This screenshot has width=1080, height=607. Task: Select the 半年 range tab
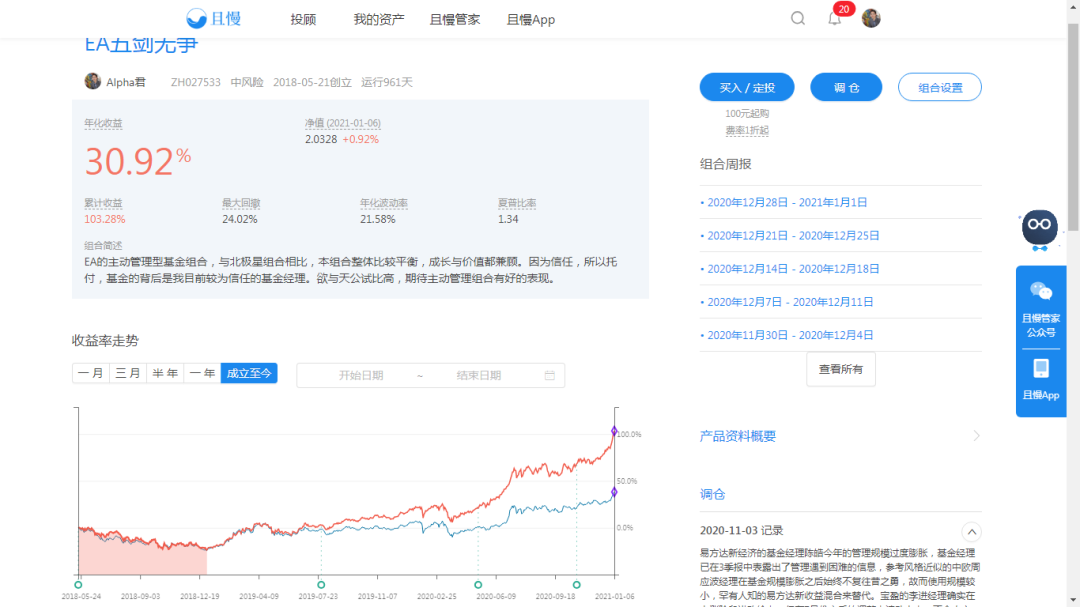(165, 373)
